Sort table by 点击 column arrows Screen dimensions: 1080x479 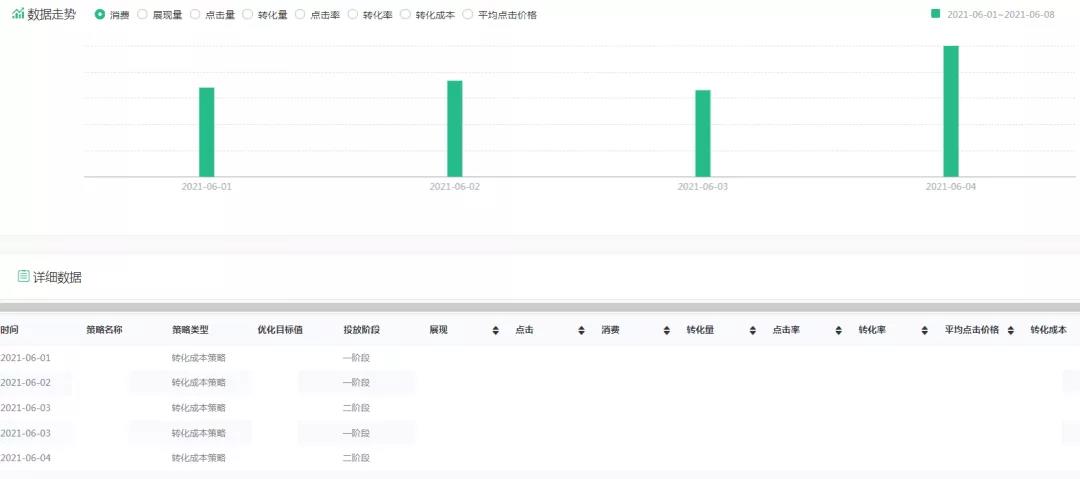point(581,330)
